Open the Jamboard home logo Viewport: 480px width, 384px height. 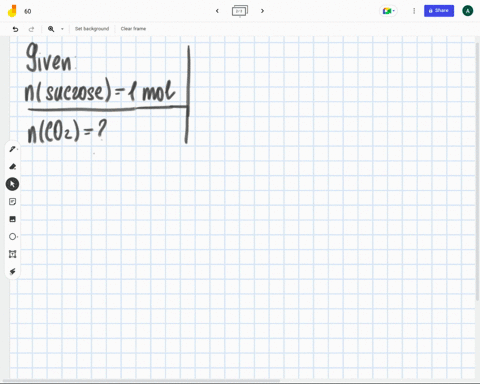(12, 11)
